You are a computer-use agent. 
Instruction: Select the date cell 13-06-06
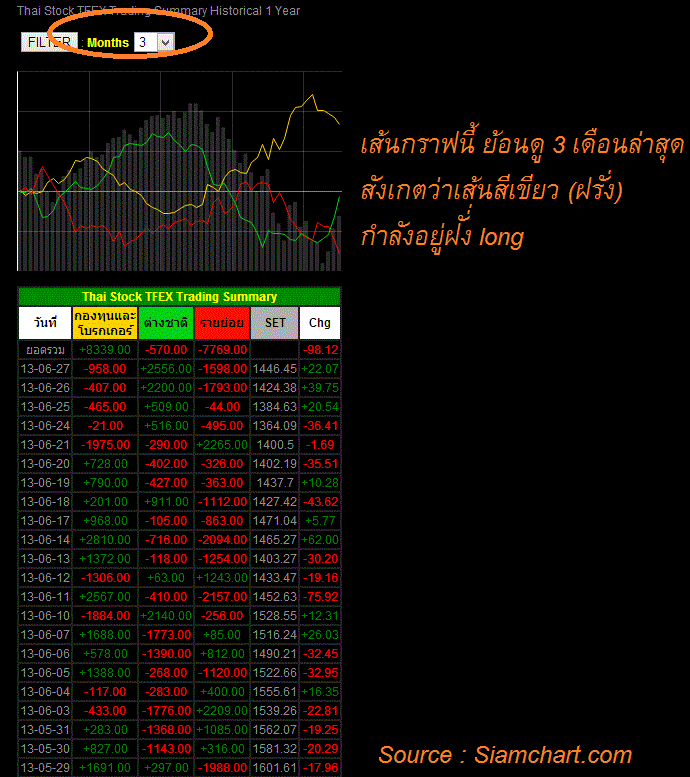click(45, 654)
